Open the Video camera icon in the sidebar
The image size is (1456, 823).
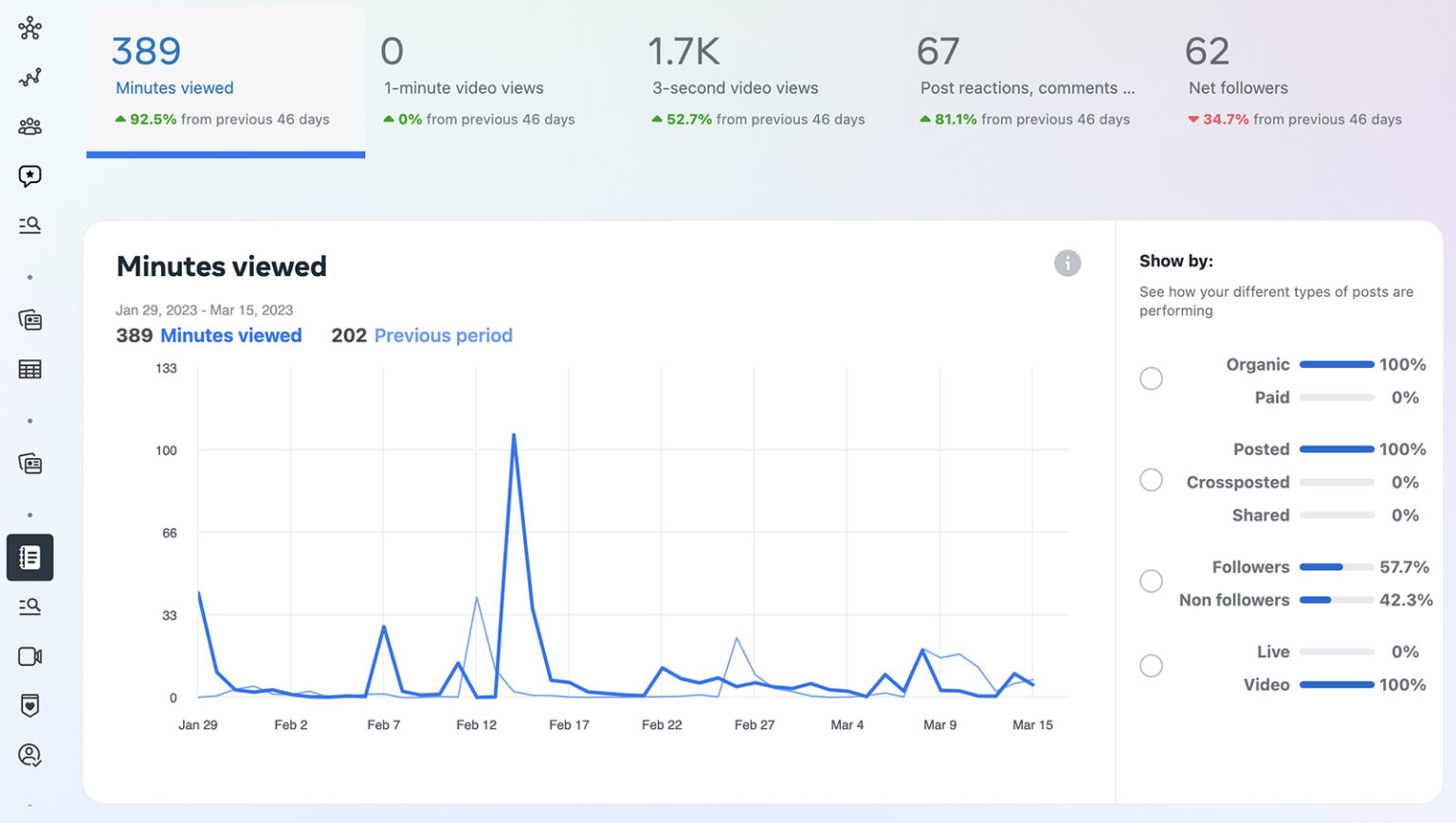29,656
